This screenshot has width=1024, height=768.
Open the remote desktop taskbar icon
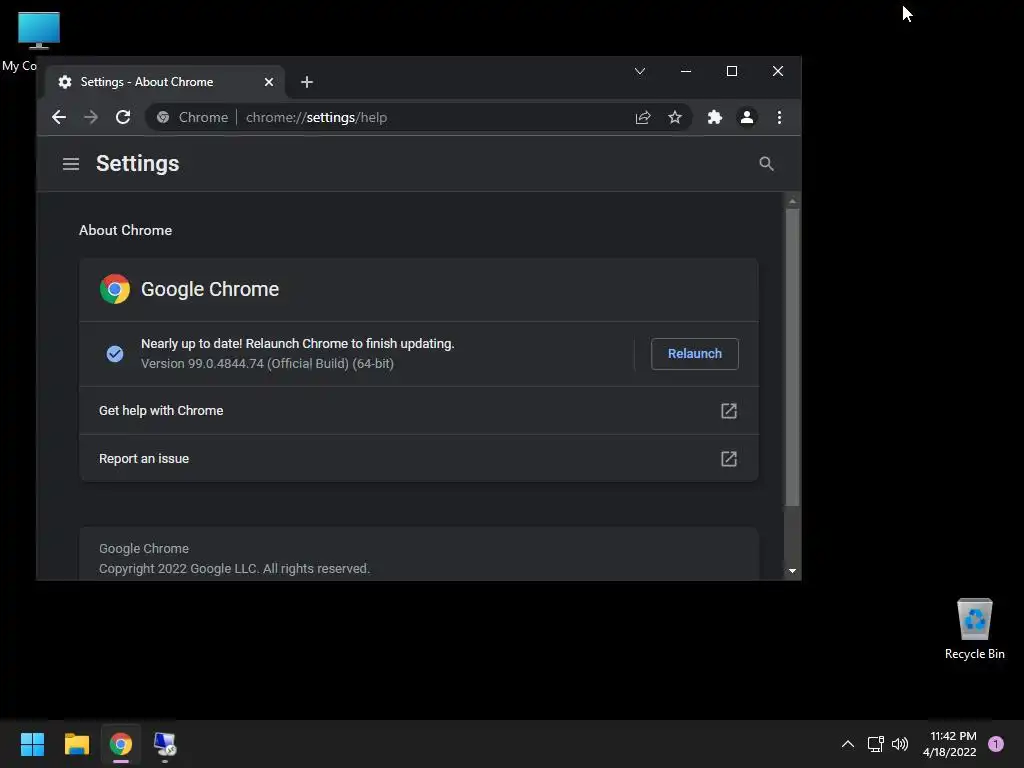165,744
